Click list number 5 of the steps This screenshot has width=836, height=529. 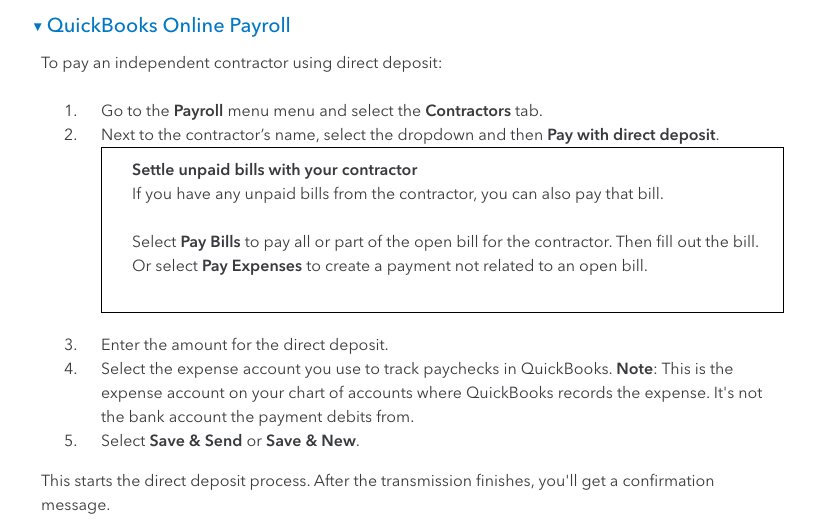70,441
